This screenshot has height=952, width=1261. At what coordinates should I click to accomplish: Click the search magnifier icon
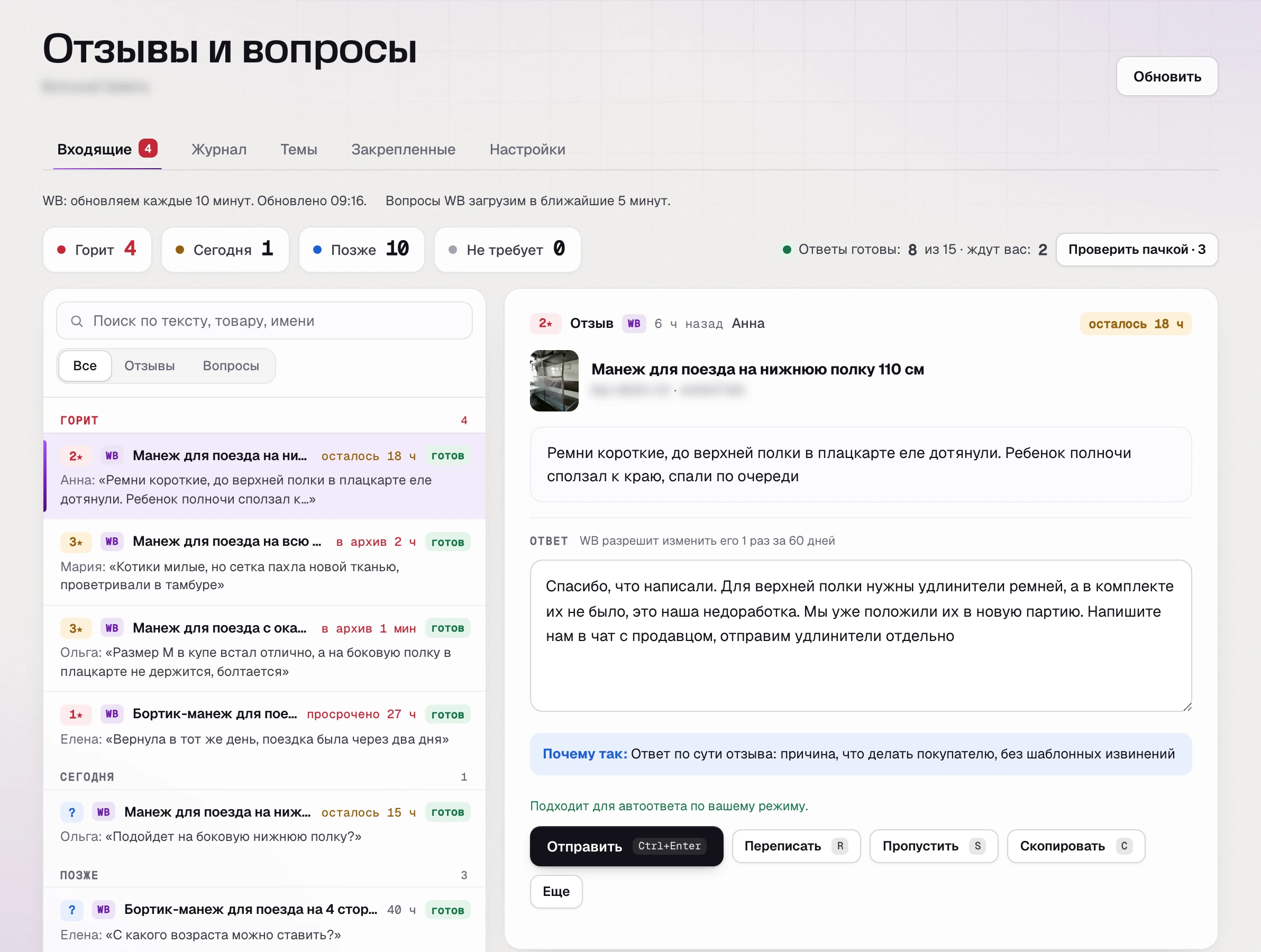[77, 321]
